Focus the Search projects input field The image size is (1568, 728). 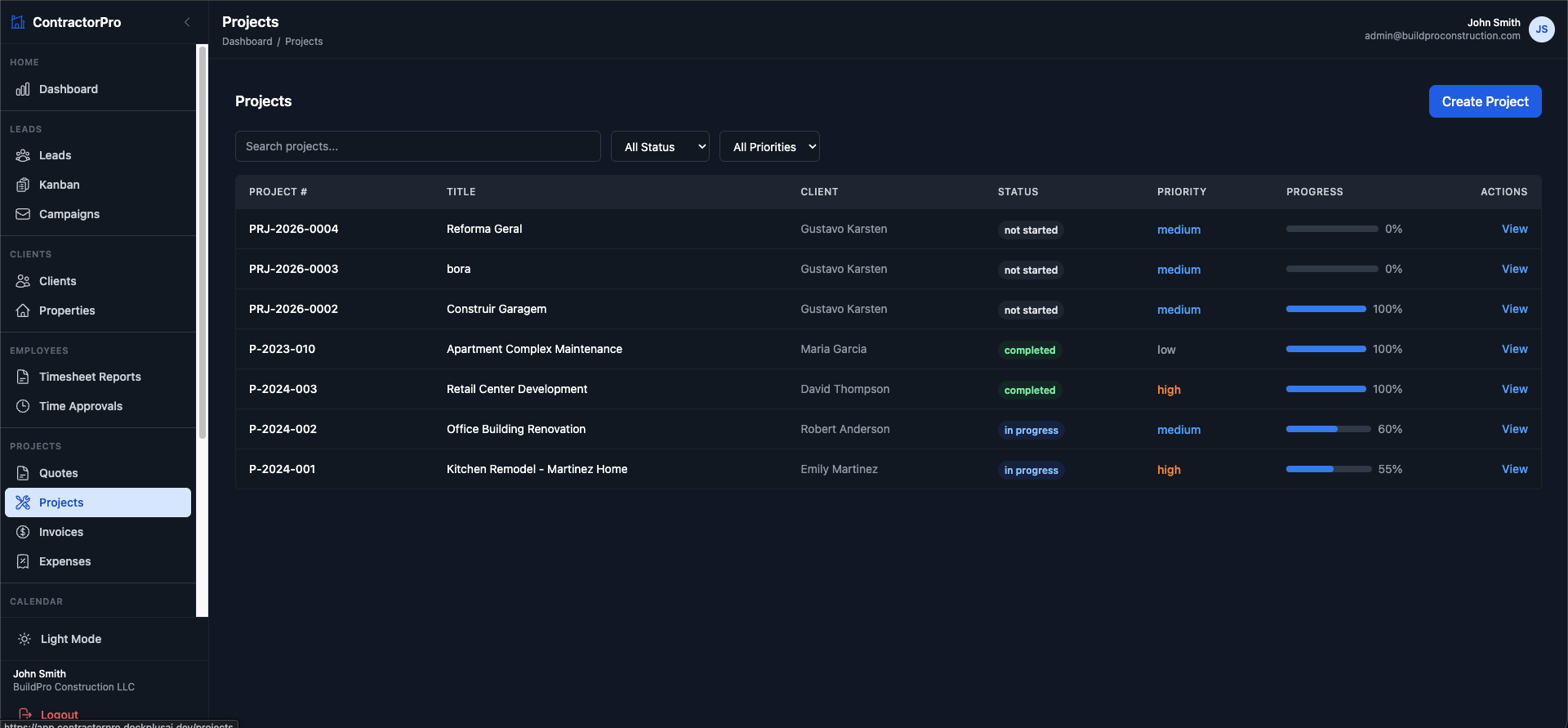pyautogui.click(x=417, y=146)
